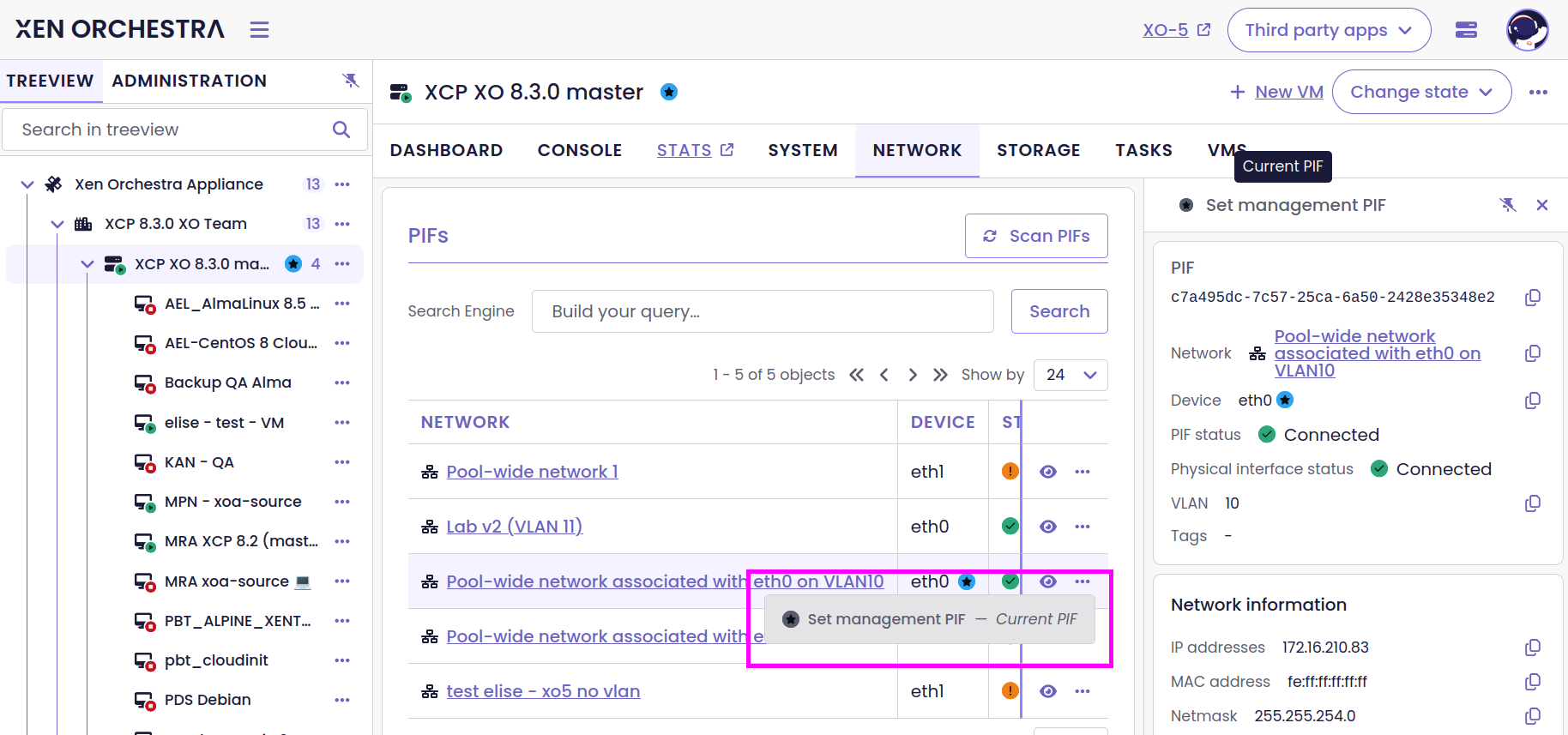Screen dimensions: 1568x735
Task: Open more options for XCP 8.3.0 XO Team
Action: point(342,224)
